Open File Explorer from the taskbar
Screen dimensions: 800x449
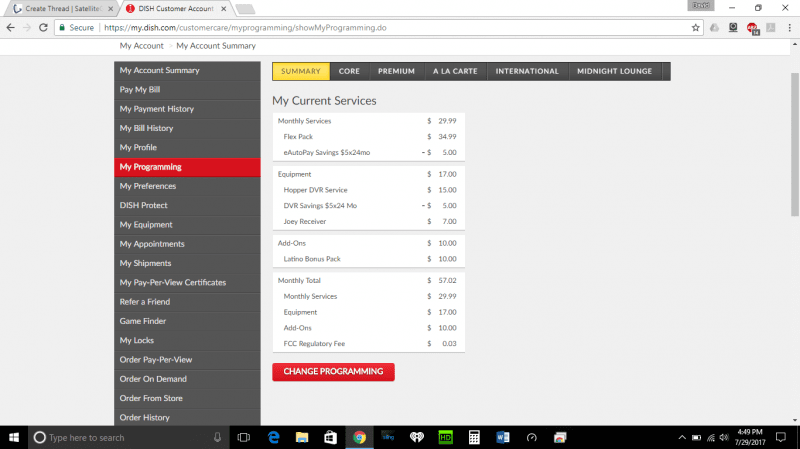click(301, 437)
